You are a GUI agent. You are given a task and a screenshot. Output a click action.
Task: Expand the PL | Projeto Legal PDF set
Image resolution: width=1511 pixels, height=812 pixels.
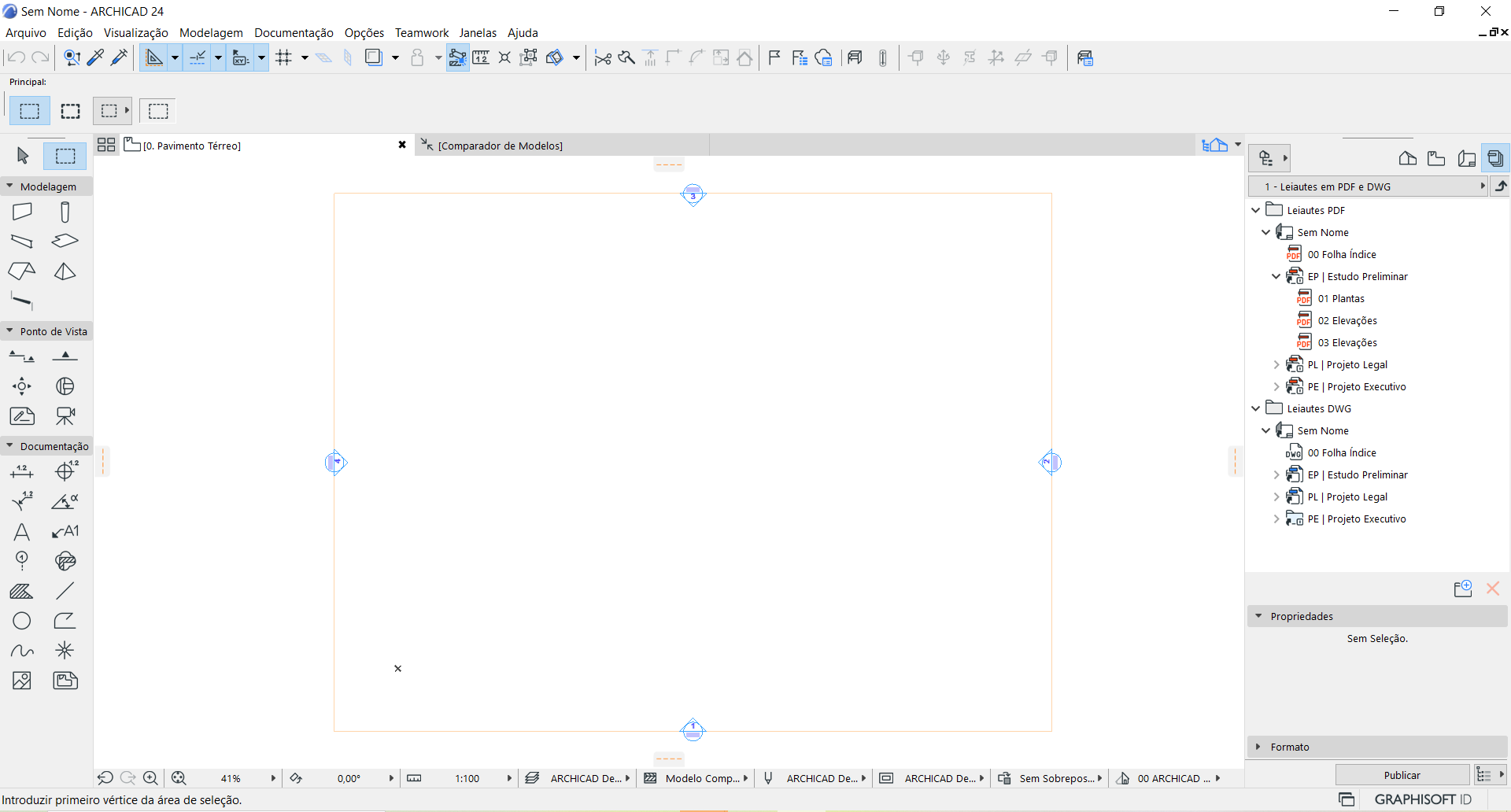pos(1276,364)
